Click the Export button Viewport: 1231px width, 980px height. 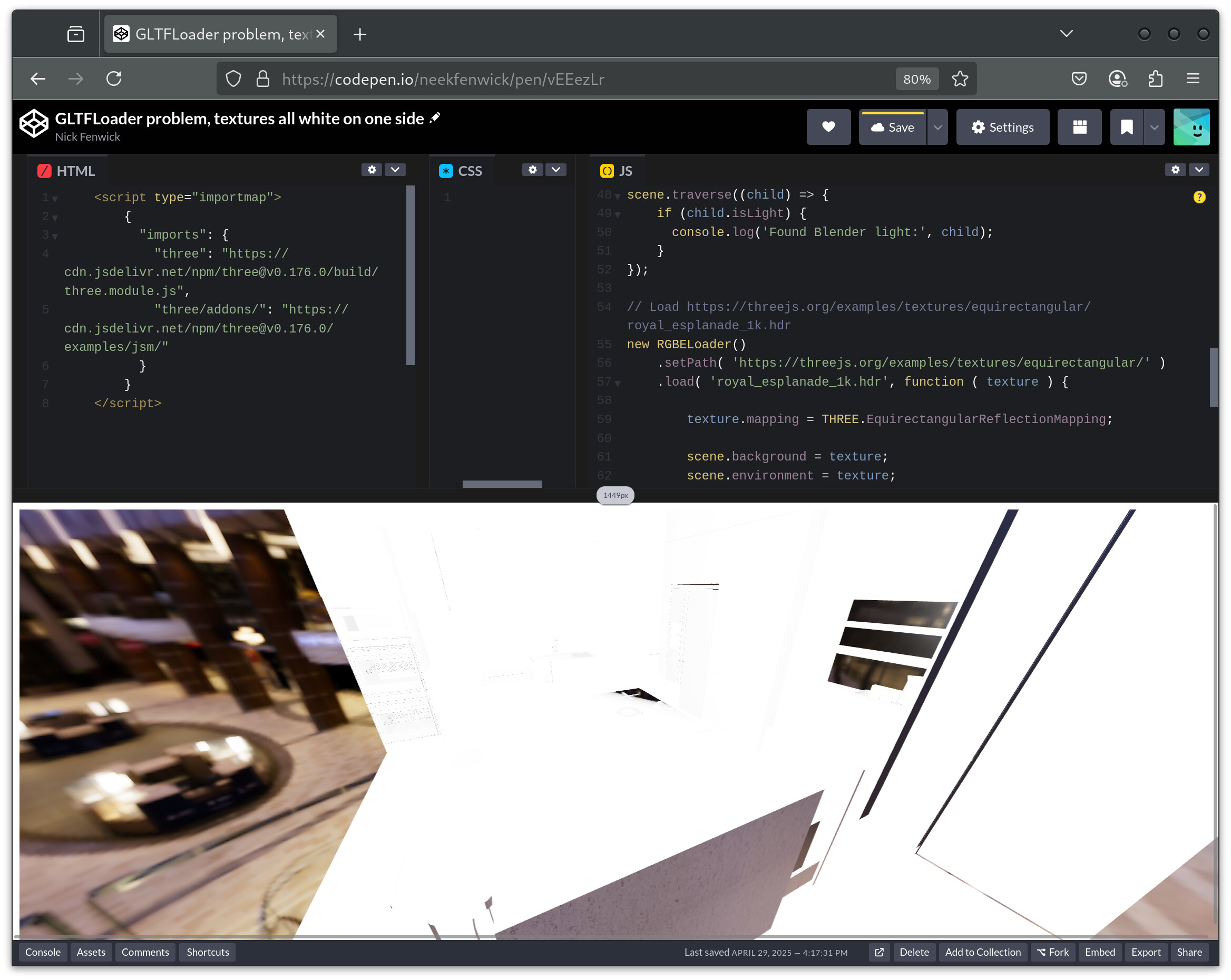tap(1146, 952)
